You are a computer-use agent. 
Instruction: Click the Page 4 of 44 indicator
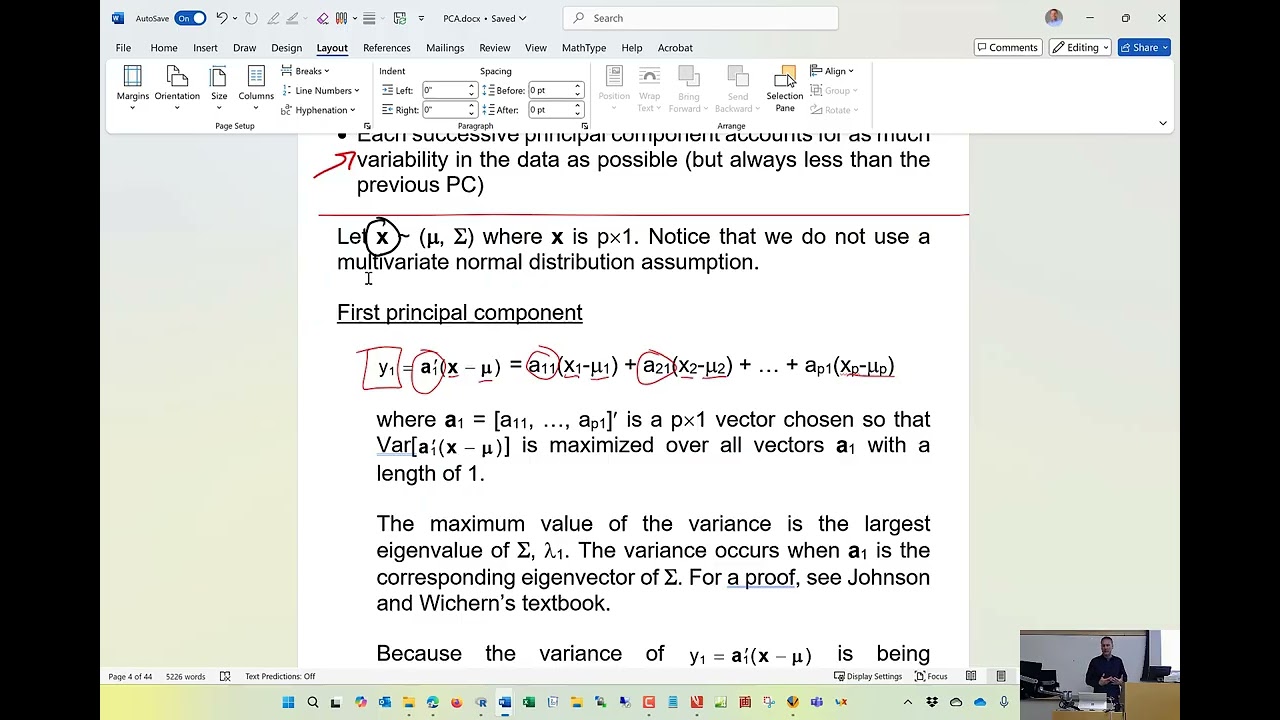131,676
